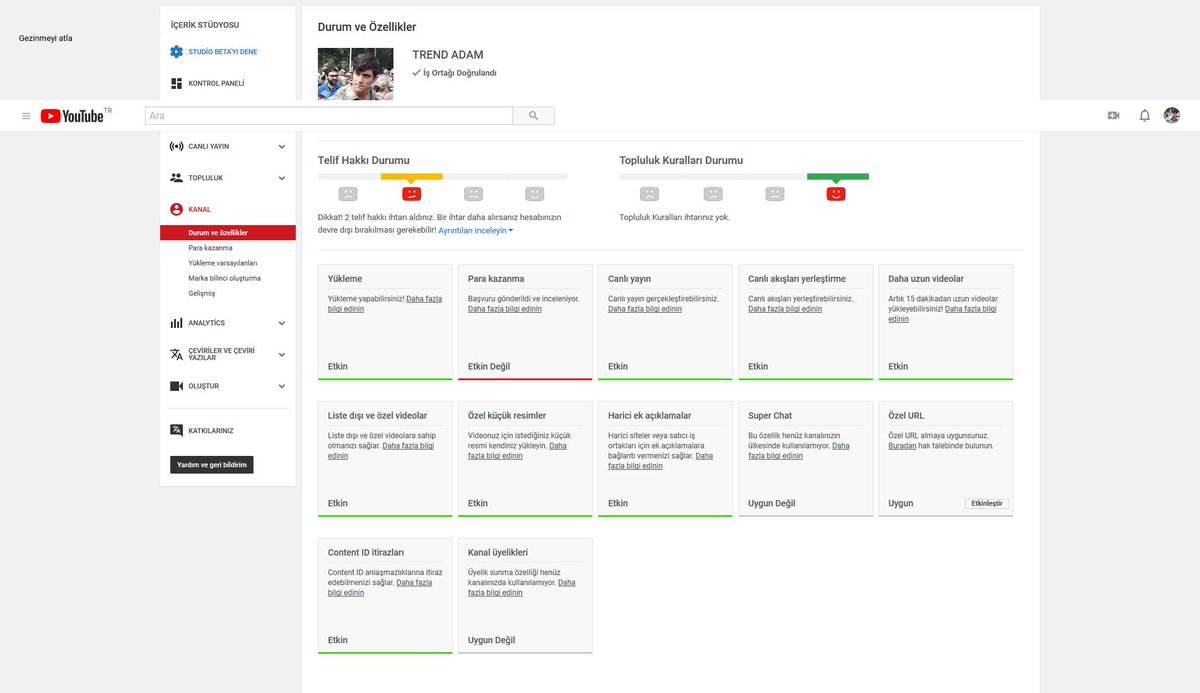Click the red community guidelines smiley icon
This screenshot has width=1200, height=693.
click(836, 194)
